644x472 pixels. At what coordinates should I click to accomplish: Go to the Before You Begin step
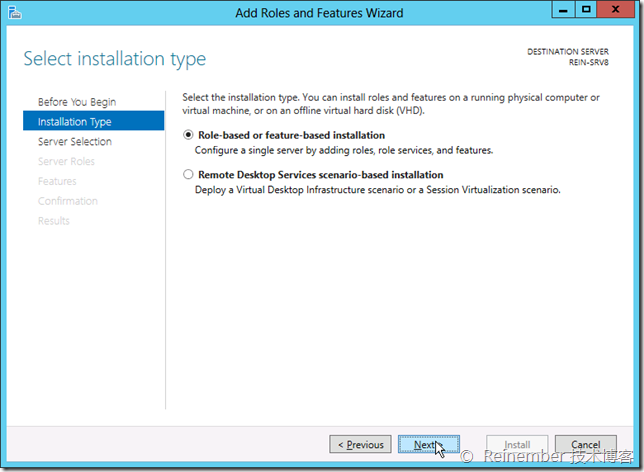coord(76,102)
